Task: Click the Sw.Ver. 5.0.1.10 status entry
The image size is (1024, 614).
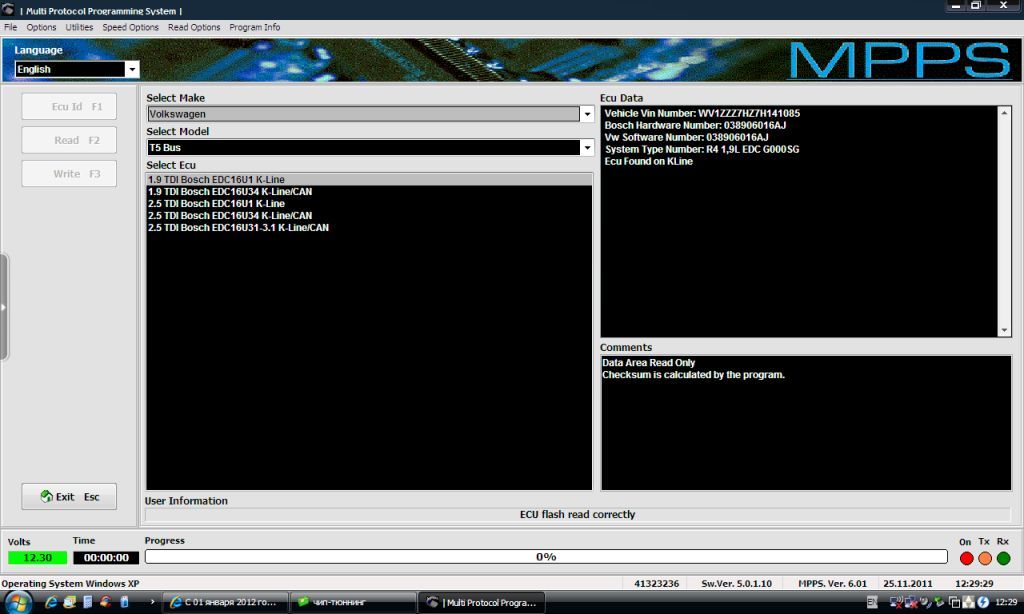Action: [737, 584]
